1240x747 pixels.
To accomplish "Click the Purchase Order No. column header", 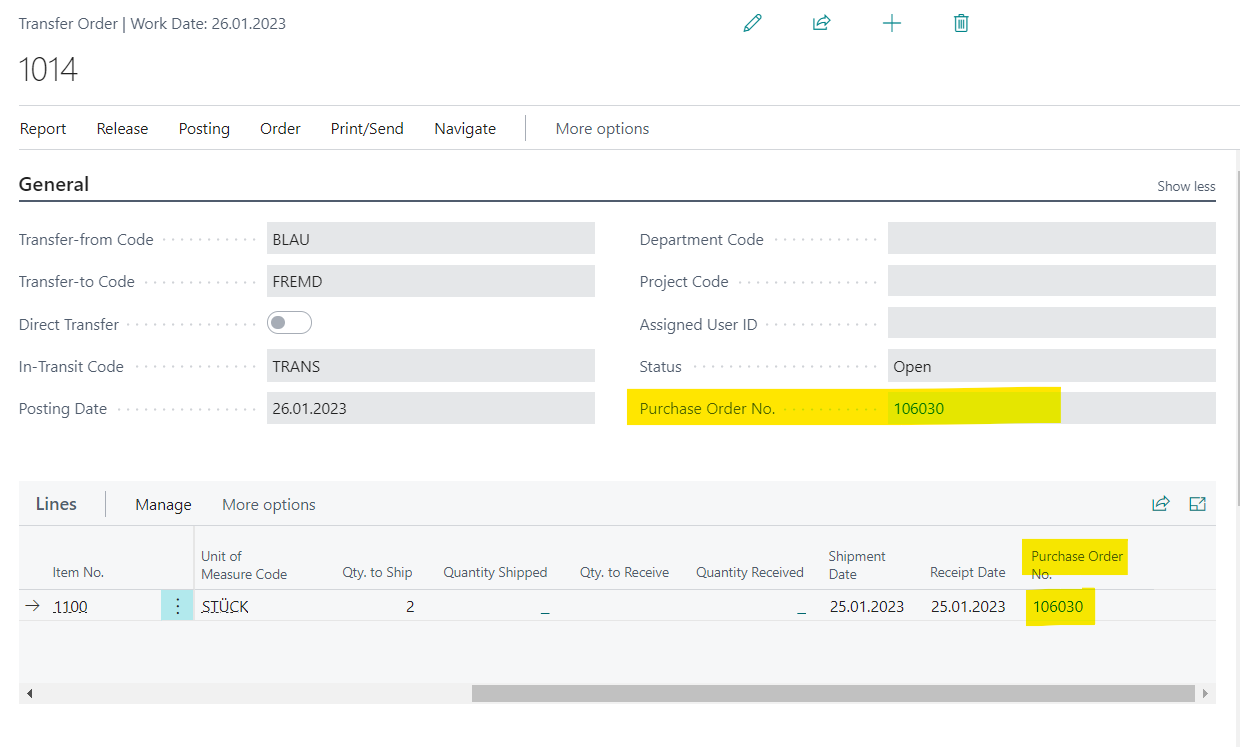I will point(1077,565).
